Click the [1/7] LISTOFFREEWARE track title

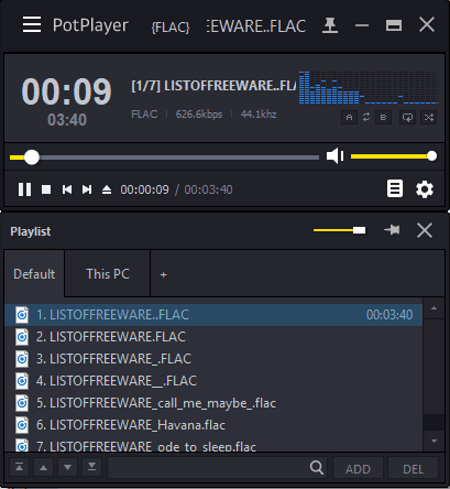point(213,86)
